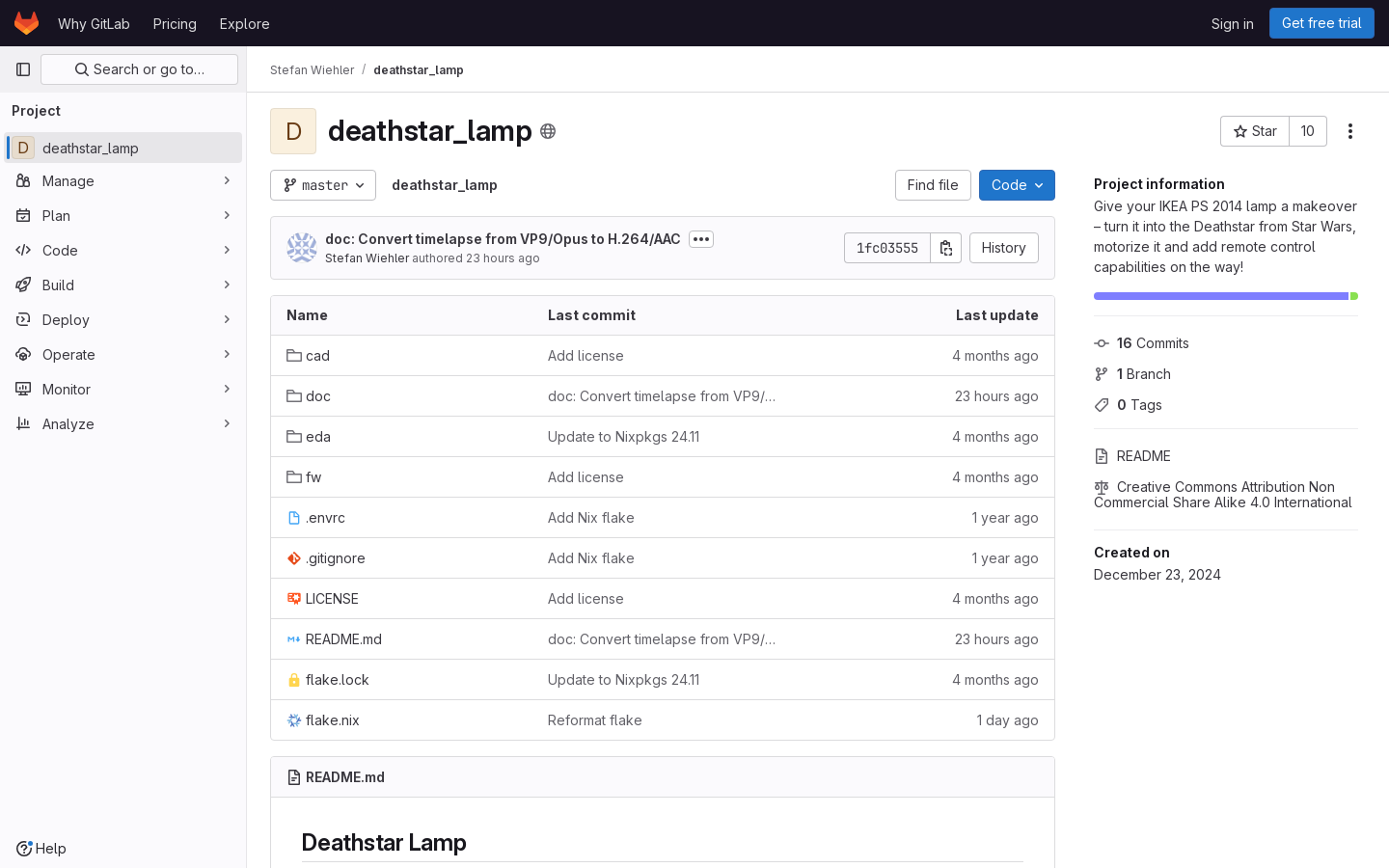Viewport: 1389px width, 868px height.
Task: Click the Plan calendar icon in sidebar
Action: 23,216
